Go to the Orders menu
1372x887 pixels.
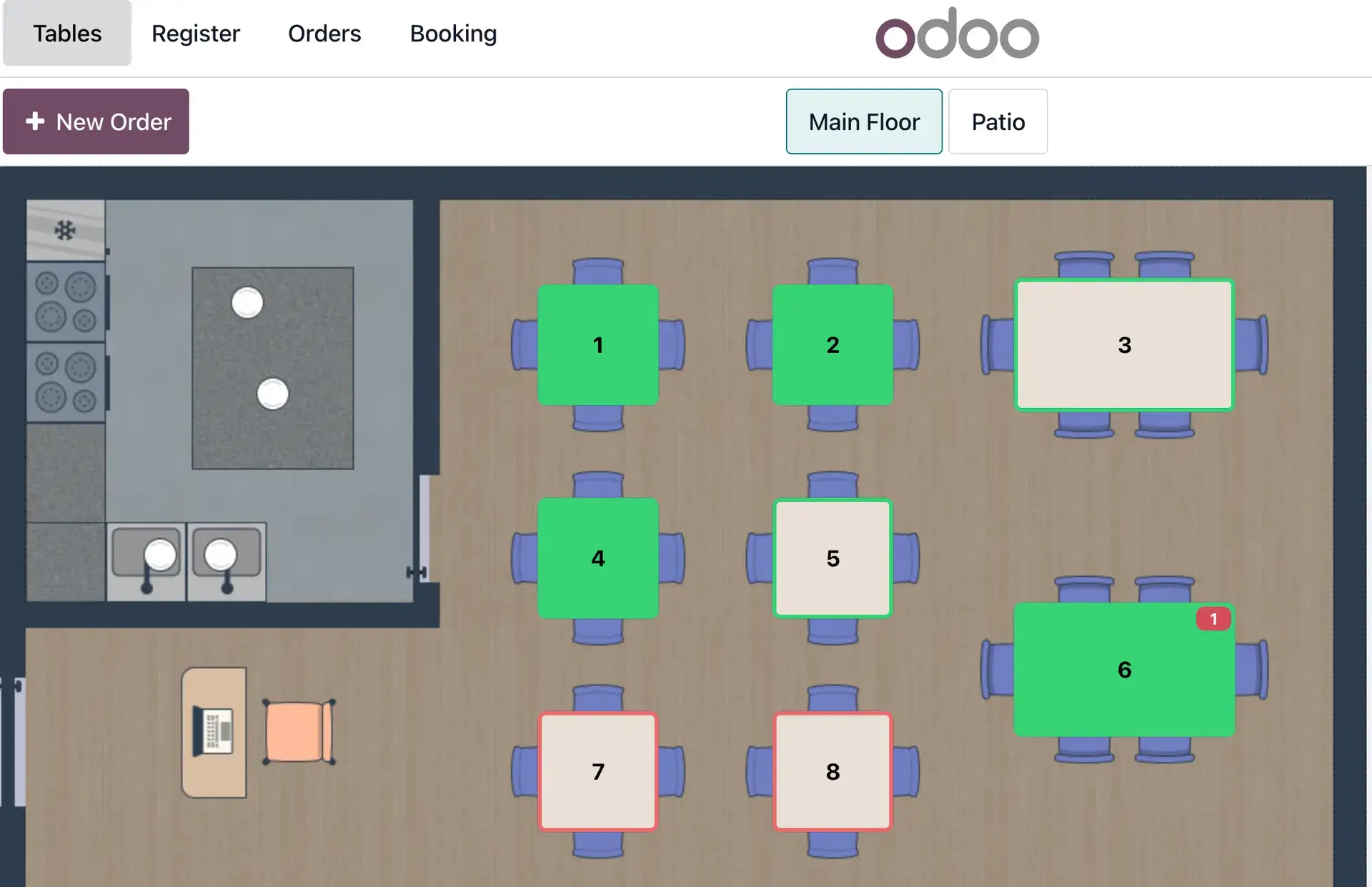324,34
